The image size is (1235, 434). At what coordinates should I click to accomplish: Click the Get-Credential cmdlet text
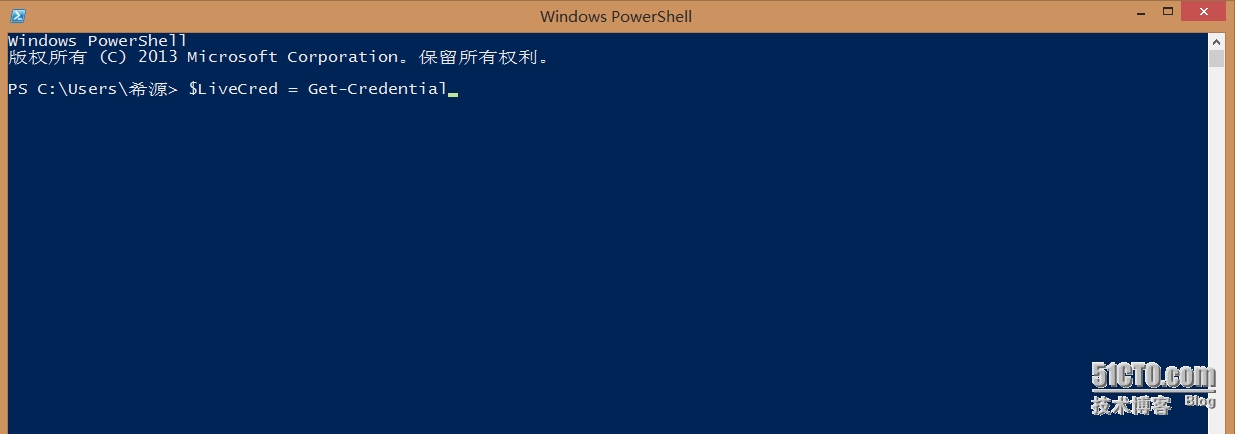(377, 89)
